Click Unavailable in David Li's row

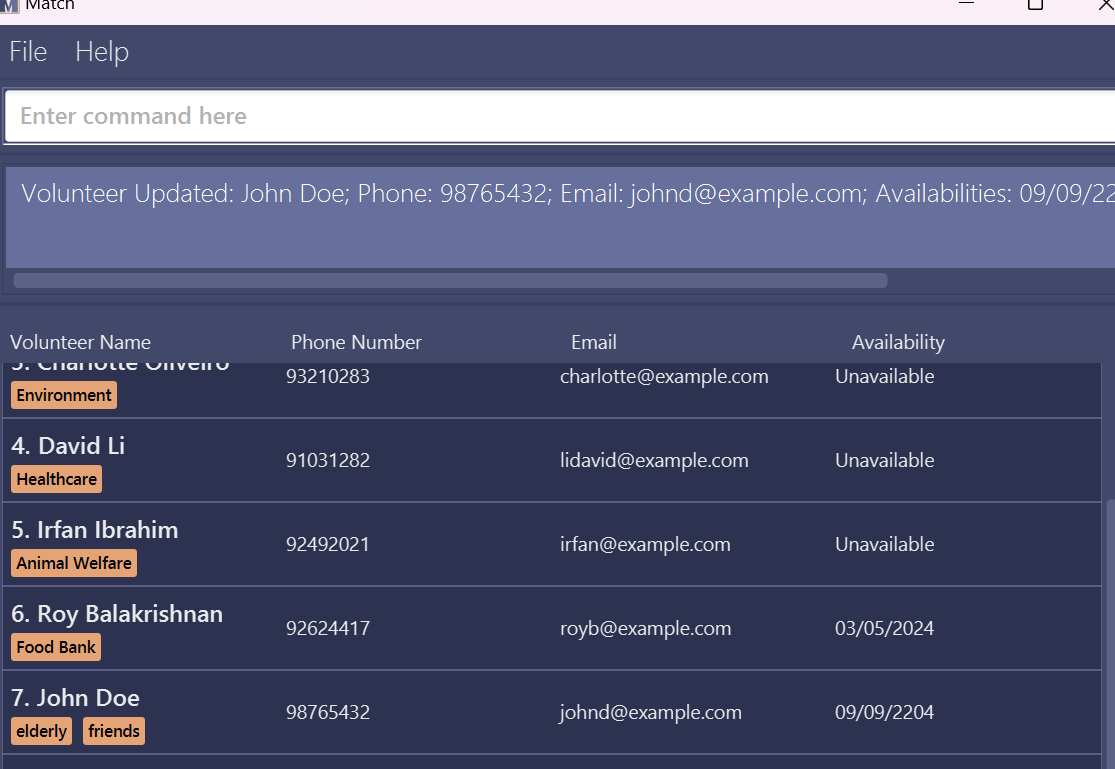885,460
